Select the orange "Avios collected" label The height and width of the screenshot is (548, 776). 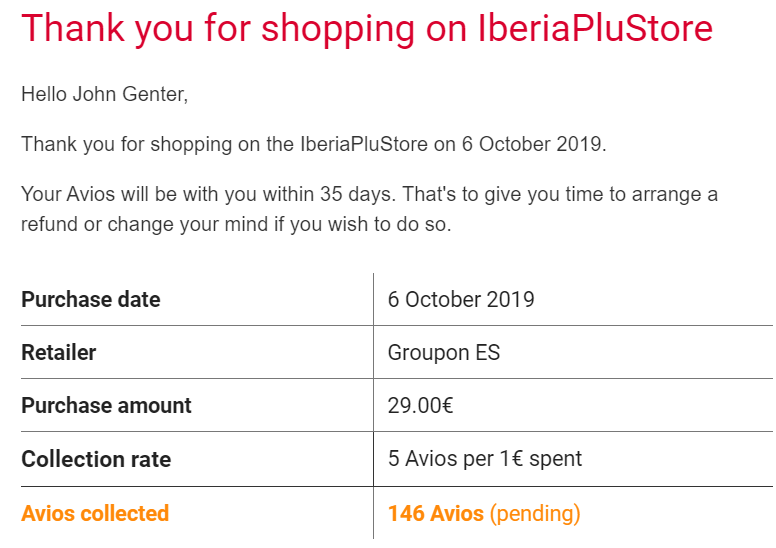[x=95, y=513]
